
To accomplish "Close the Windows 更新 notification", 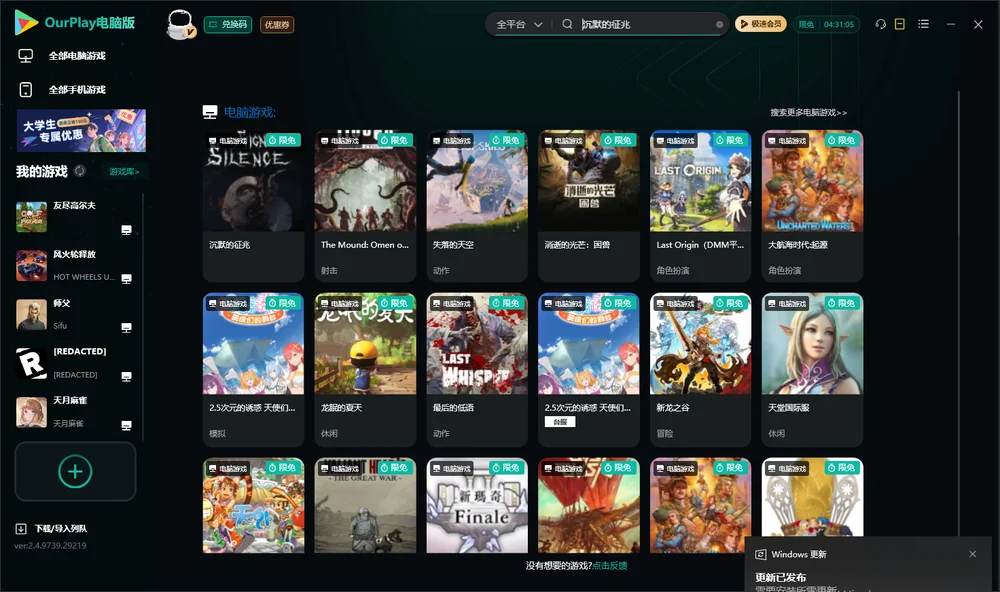I will (973, 554).
